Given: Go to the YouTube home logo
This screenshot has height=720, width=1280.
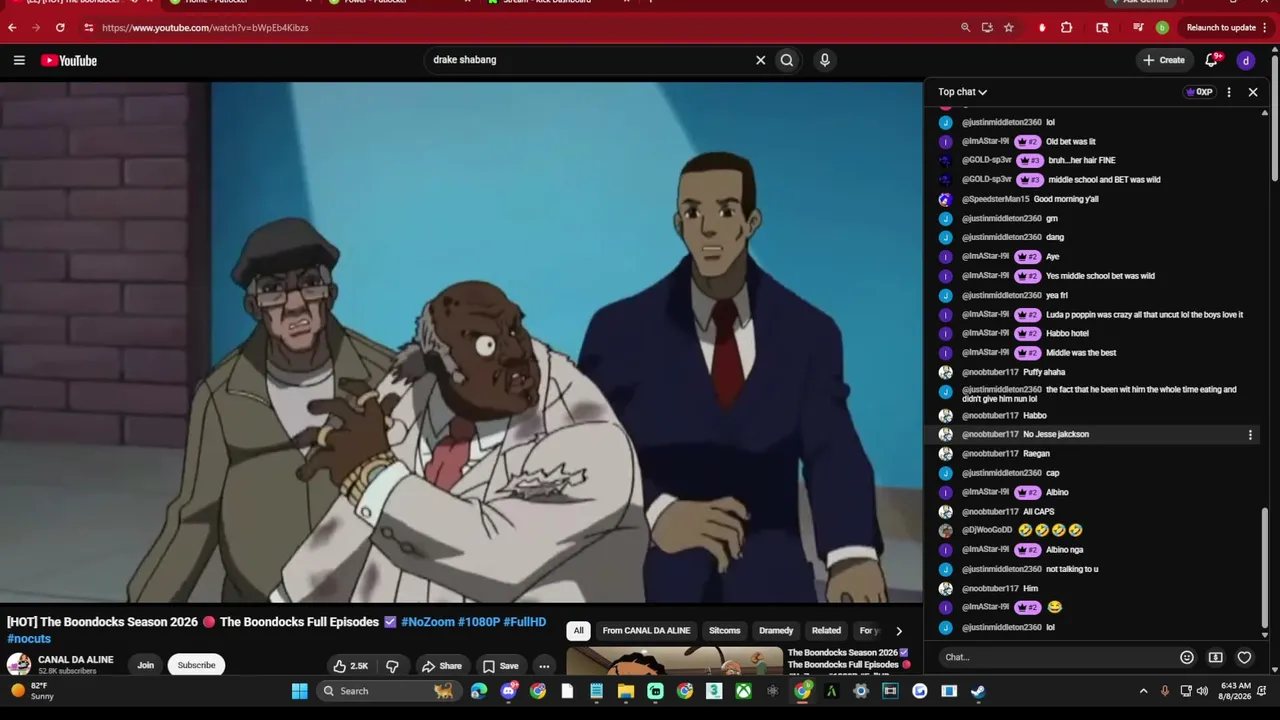Looking at the screenshot, I should (x=69, y=60).
